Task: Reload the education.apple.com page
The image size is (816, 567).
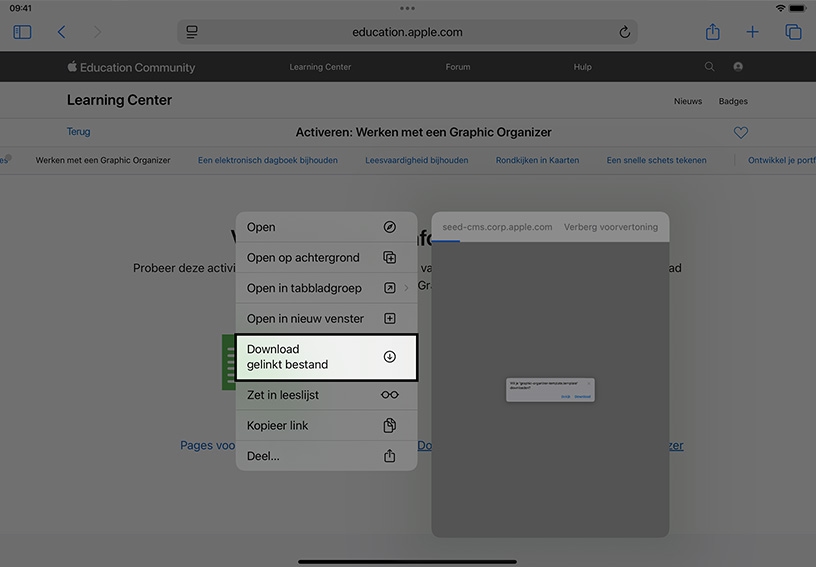Action: tap(624, 32)
